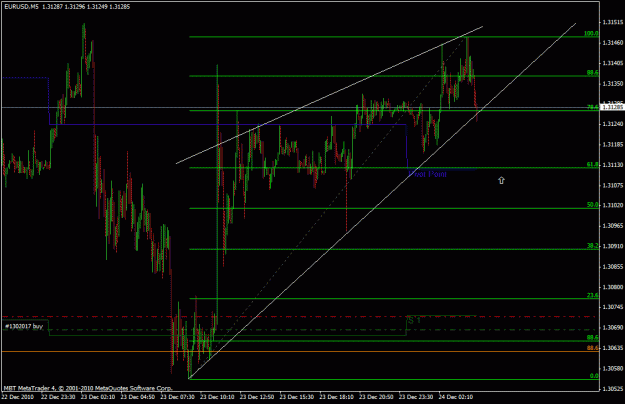Viewport: 625px width, 404px height.
Task: Click price axis label 1.31515
Action: (613, 22)
